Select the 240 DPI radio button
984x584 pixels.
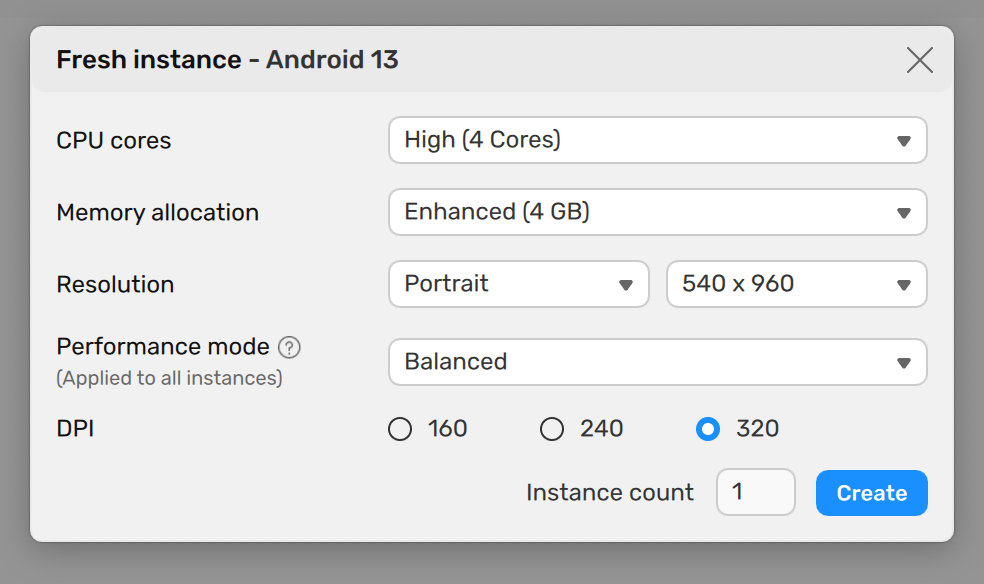[x=552, y=430]
